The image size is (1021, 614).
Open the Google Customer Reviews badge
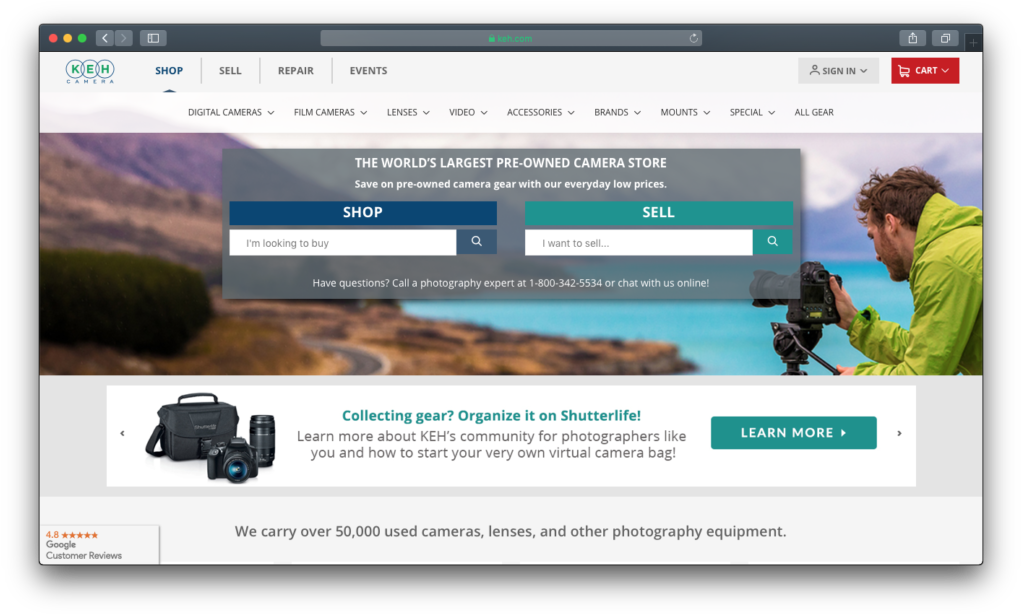[99, 544]
